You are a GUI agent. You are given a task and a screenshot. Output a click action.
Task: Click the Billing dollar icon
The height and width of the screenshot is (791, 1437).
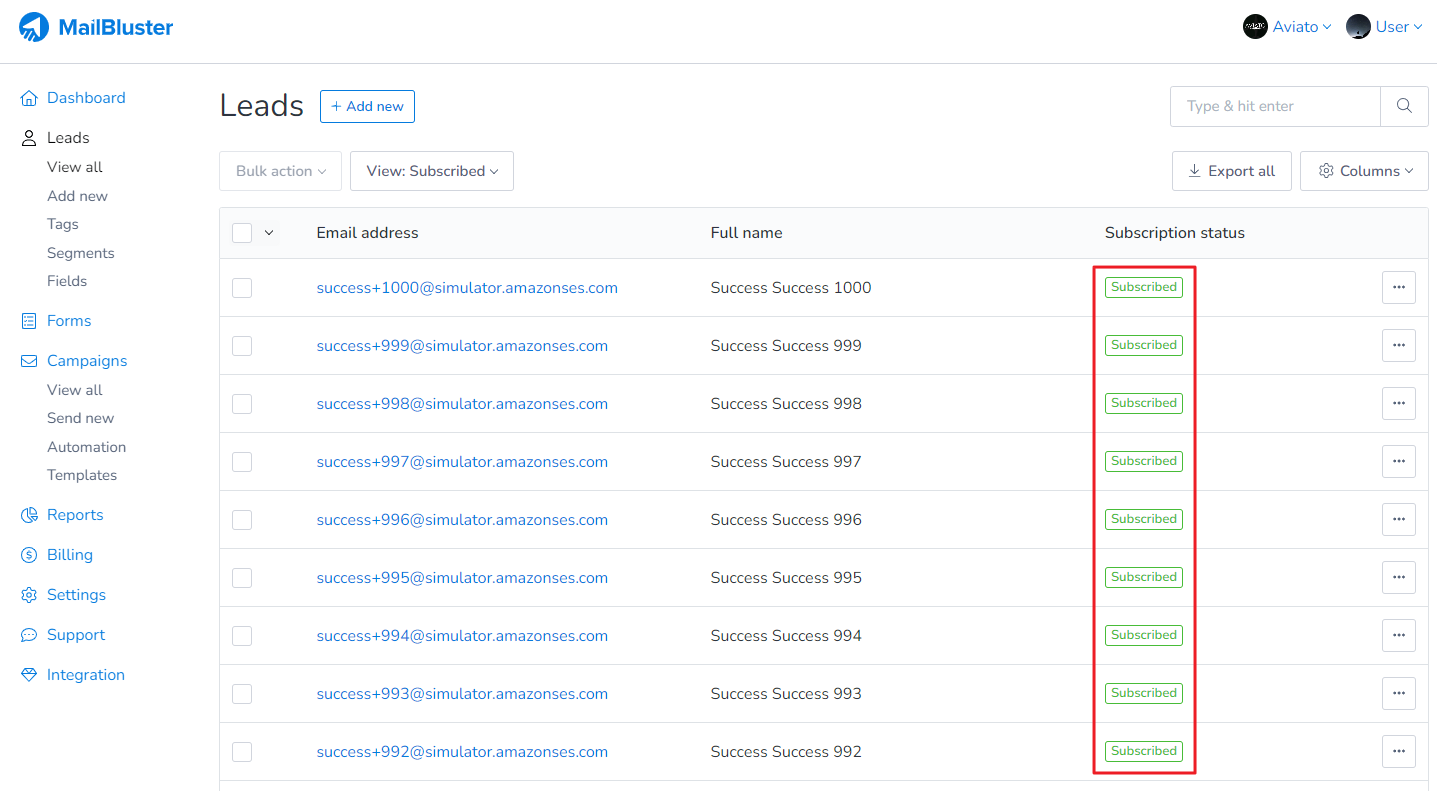tap(29, 555)
